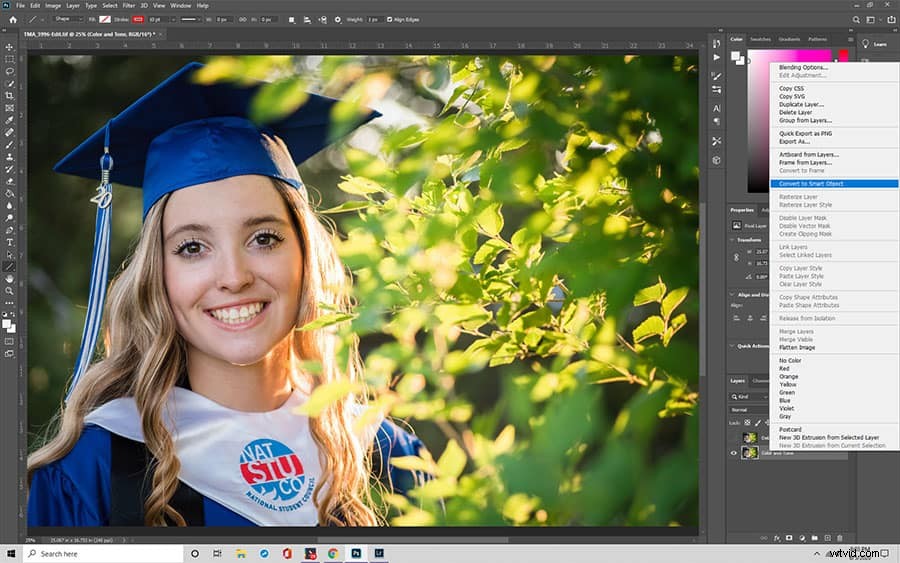Open the Window menu

[181, 6]
